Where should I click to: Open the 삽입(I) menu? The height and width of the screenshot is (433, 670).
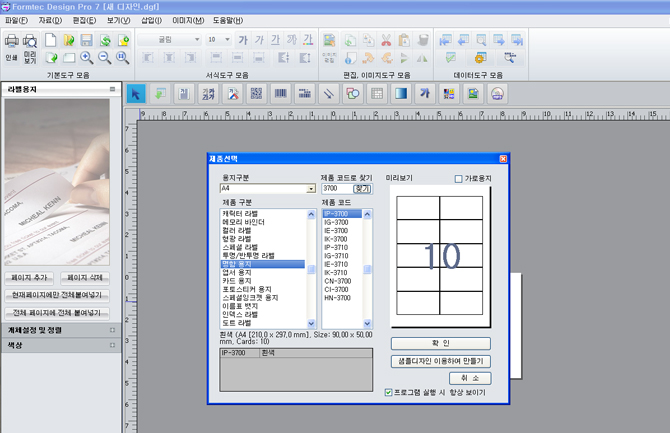pos(152,21)
